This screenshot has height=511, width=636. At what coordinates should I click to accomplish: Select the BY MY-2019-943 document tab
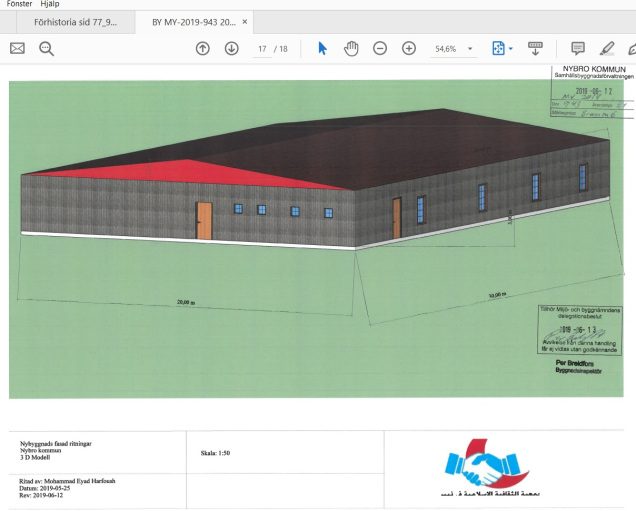[x=194, y=21]
